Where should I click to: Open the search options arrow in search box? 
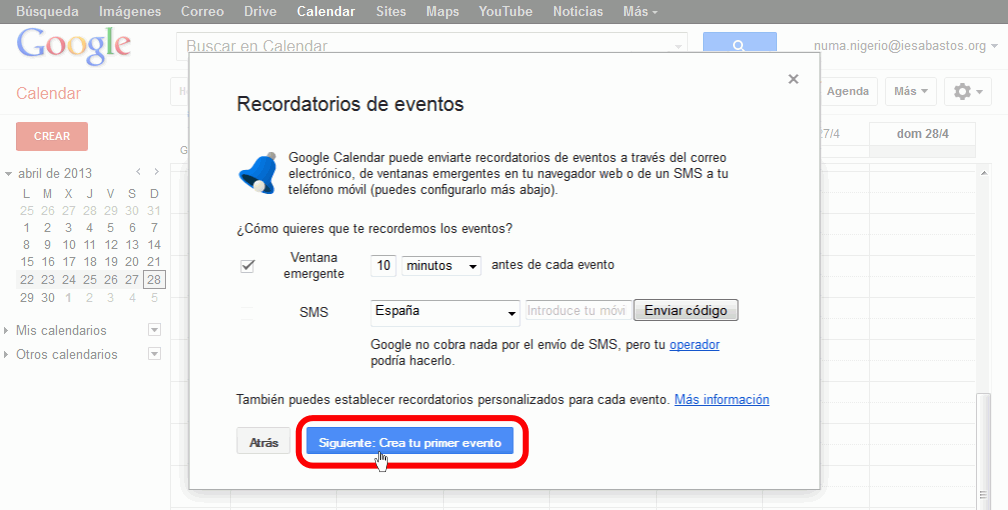tap(678, 47)
